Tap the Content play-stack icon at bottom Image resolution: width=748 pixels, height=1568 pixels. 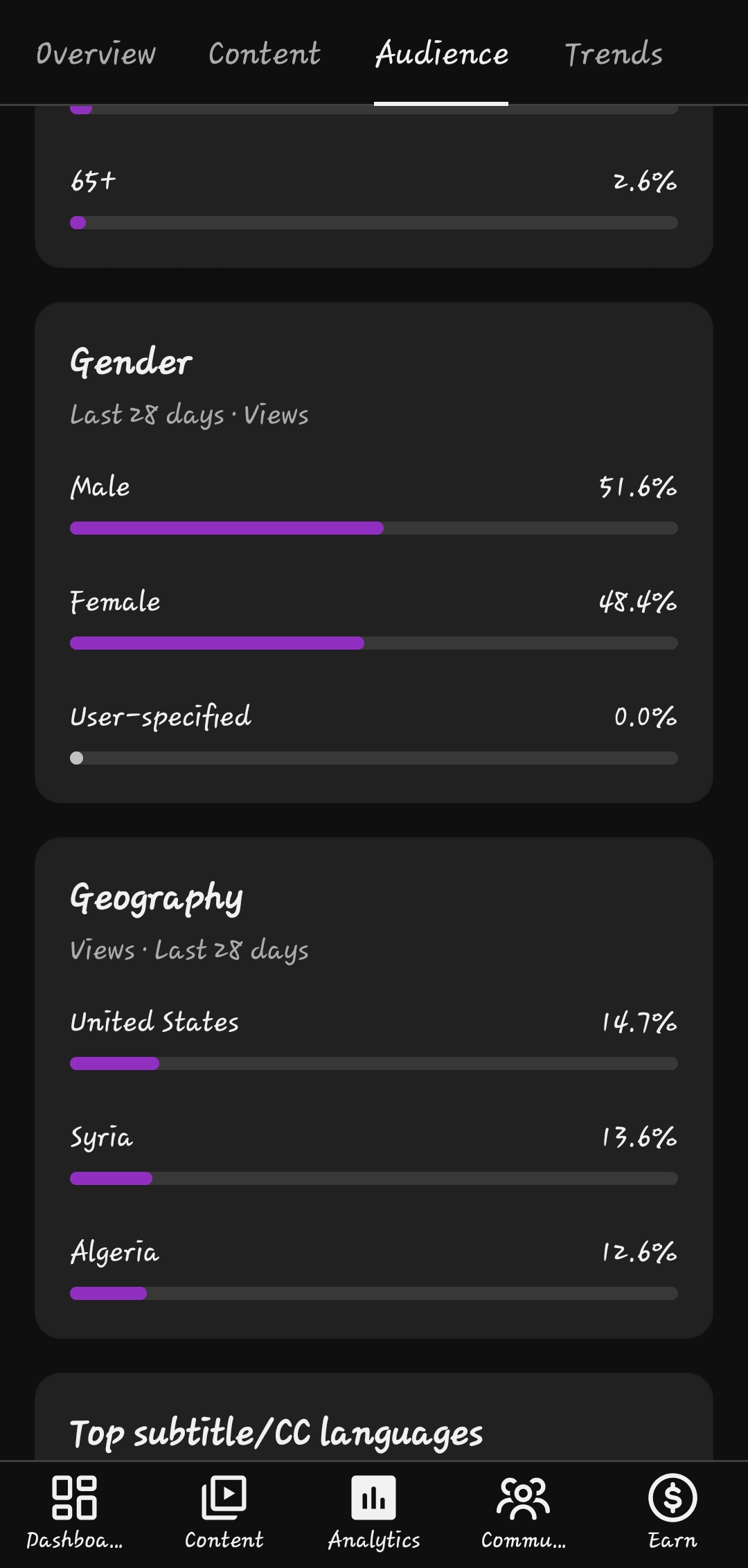coord(224,1497)
